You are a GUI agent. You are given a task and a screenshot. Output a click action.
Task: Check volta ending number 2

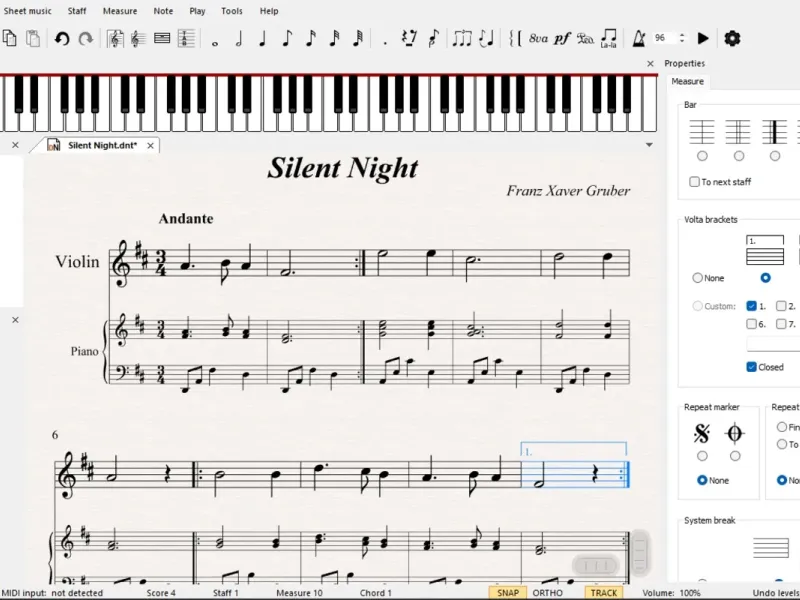(x=781, y=306)
